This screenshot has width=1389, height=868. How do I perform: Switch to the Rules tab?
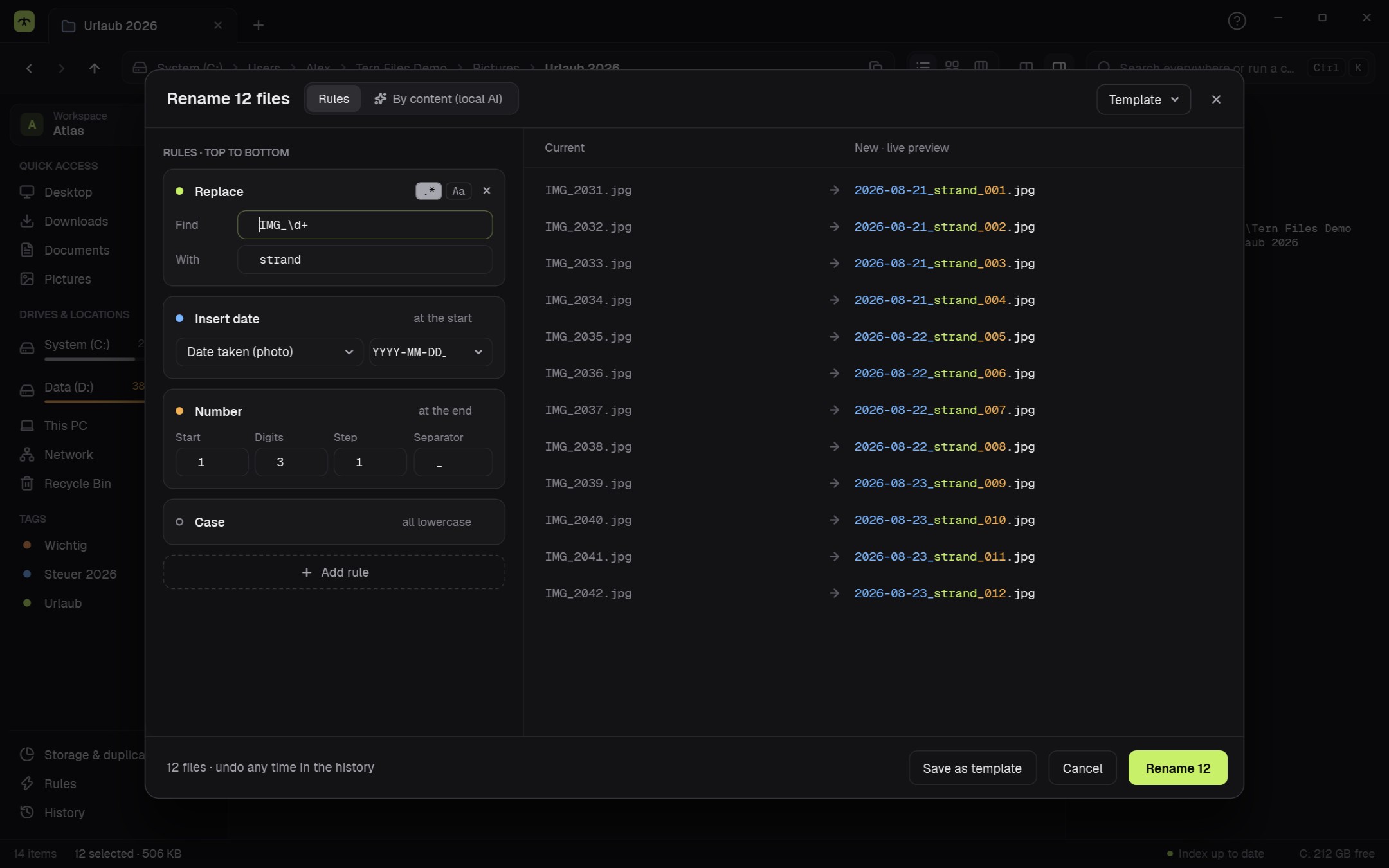click(x=333, y=98)
